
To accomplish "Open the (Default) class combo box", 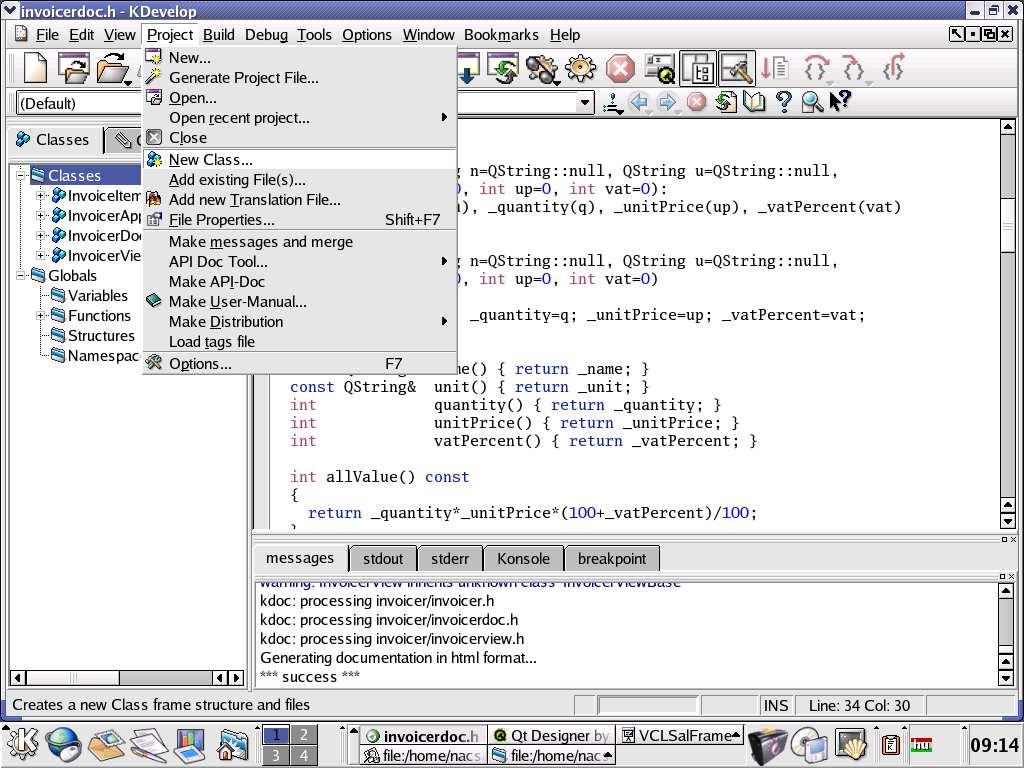I will [78, 103].
